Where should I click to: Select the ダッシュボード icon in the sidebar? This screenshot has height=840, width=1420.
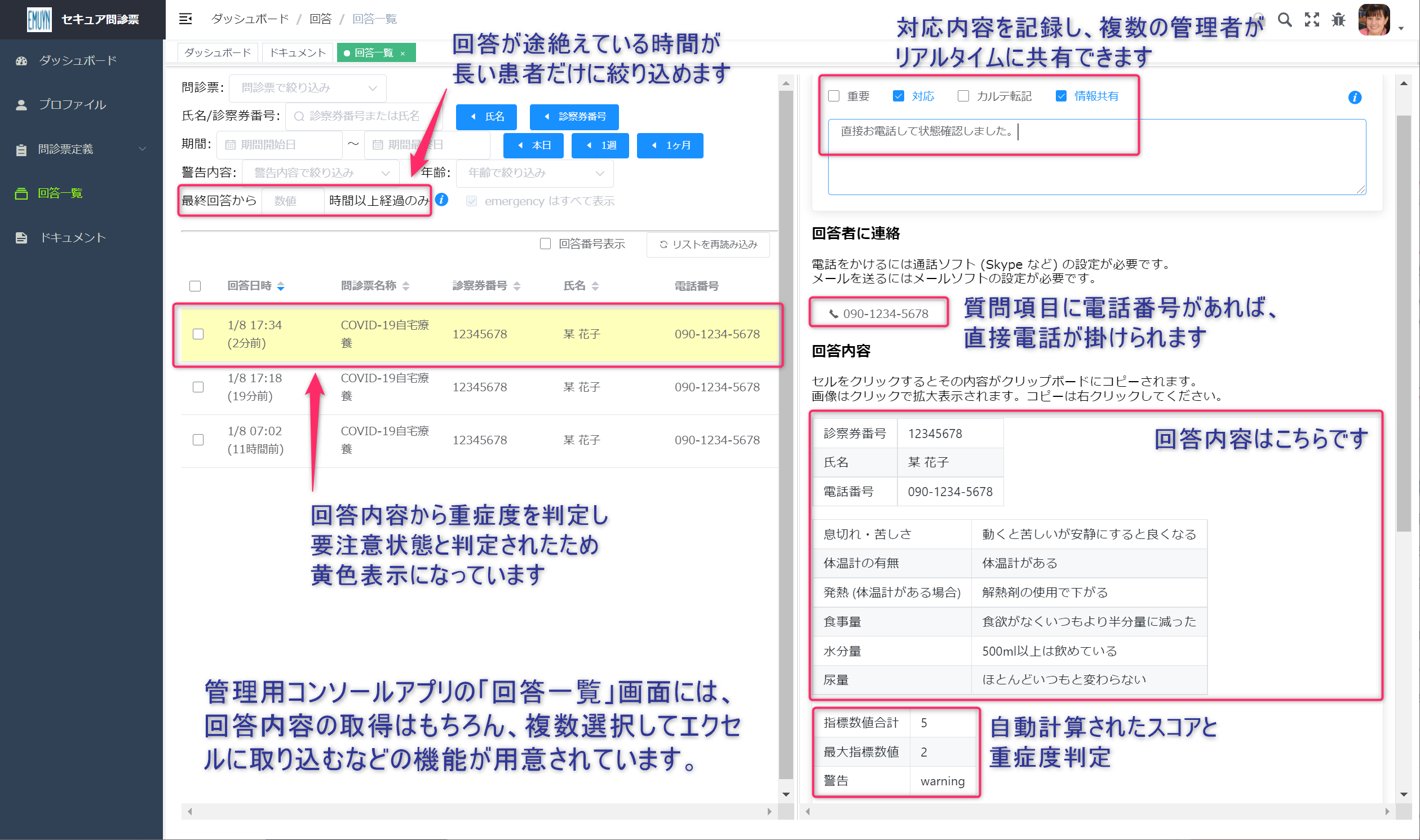(x=21, y=60)
